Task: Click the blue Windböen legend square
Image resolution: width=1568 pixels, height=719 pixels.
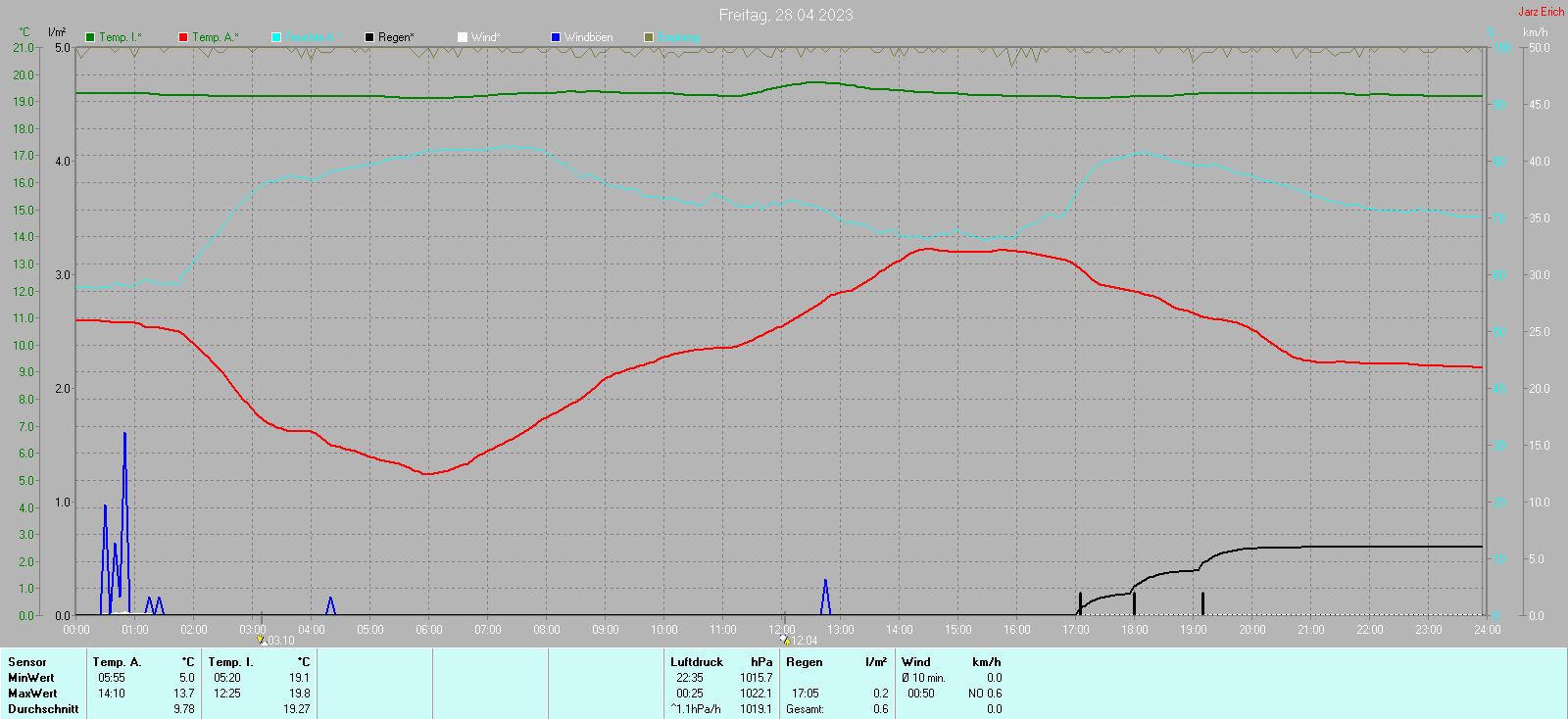Action: tap(556, 37)
